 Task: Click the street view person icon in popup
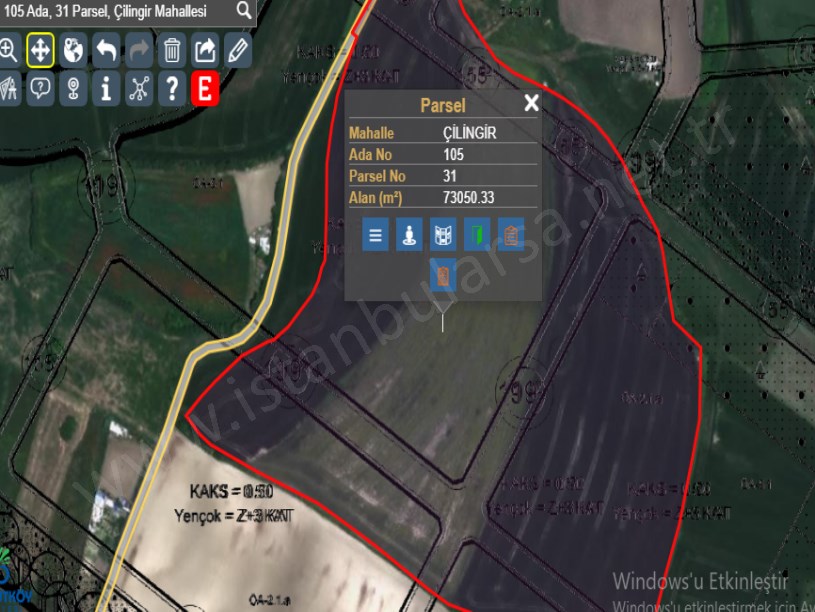coord(409,235)
